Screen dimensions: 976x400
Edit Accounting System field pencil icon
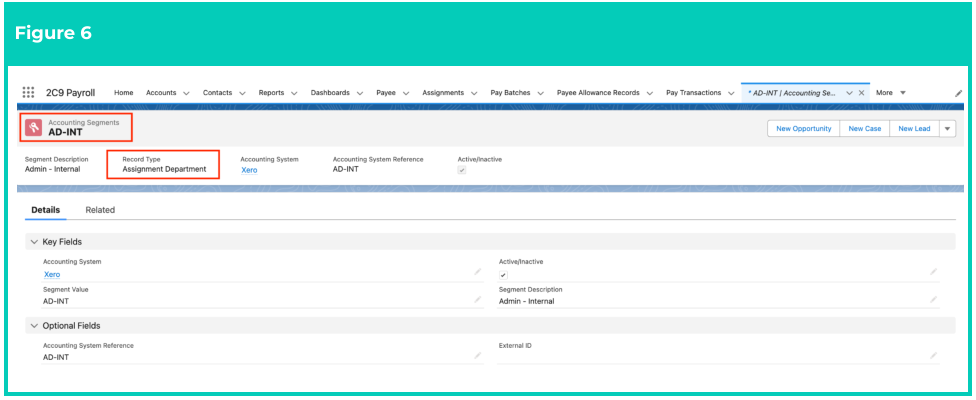coord(477,272)
